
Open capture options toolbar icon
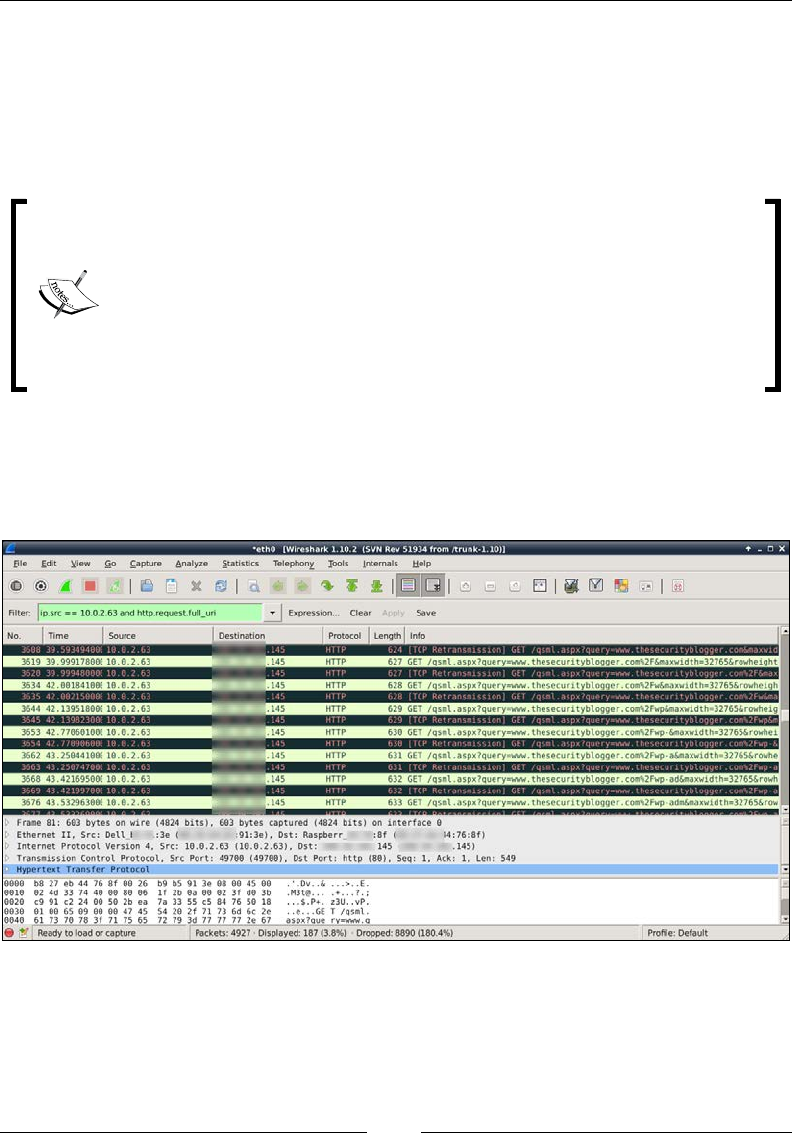coord(41,586)
